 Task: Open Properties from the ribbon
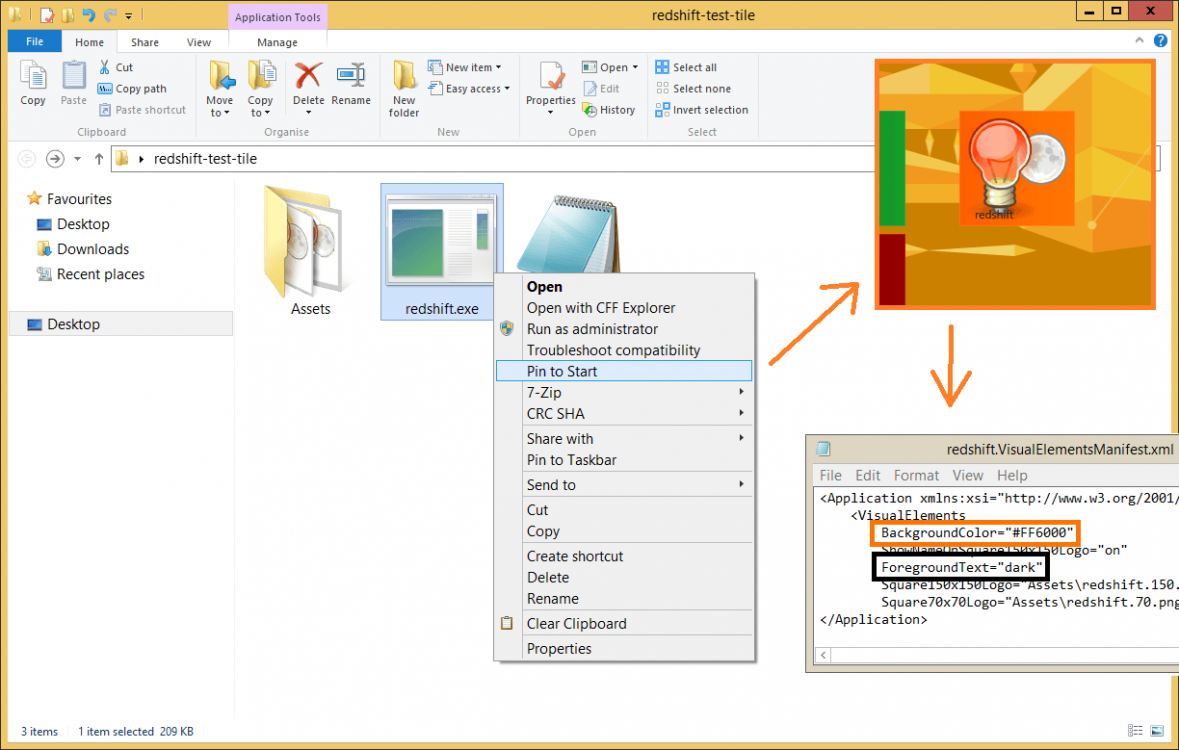(x=551, y=78)
